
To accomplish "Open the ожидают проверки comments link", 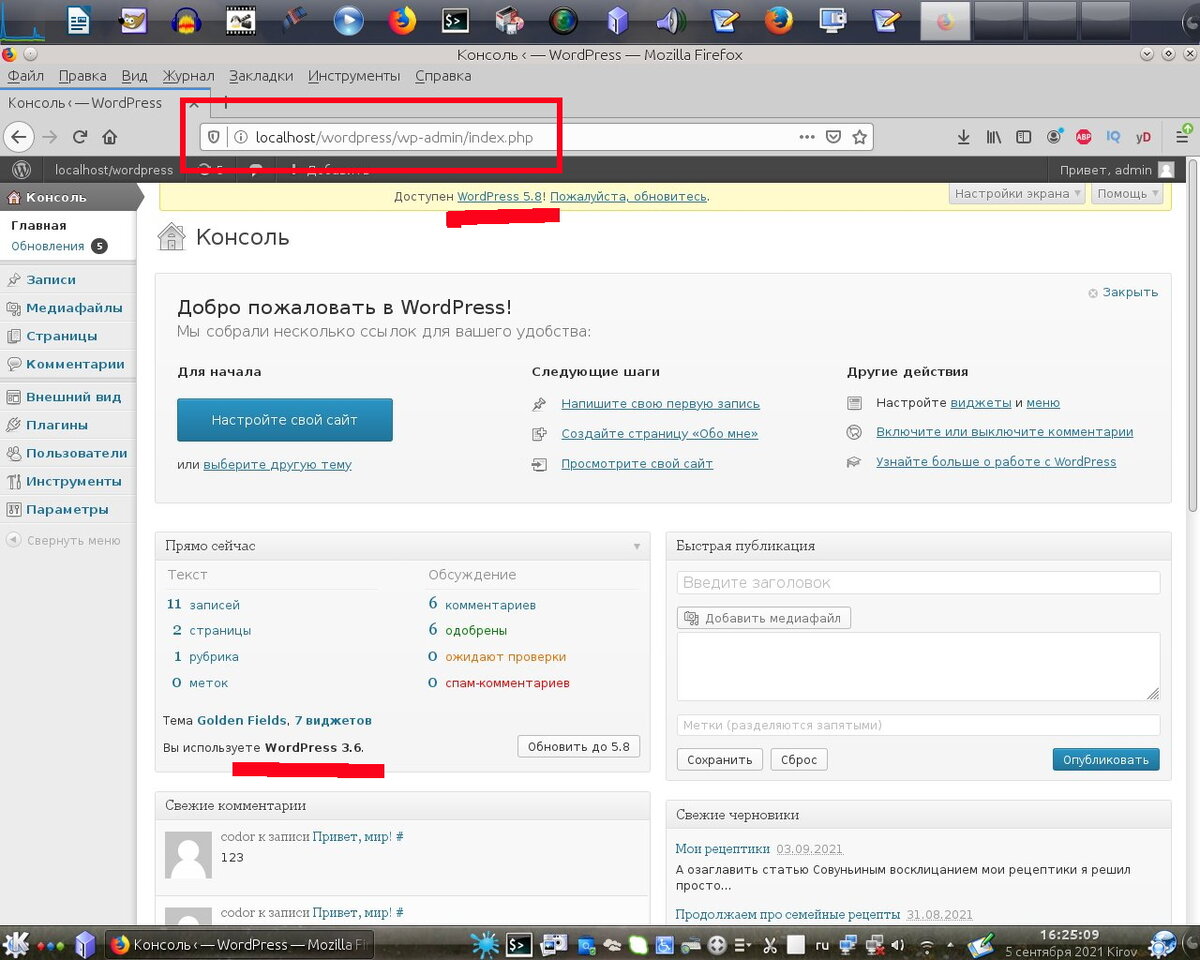I will [x=505, y=657].
